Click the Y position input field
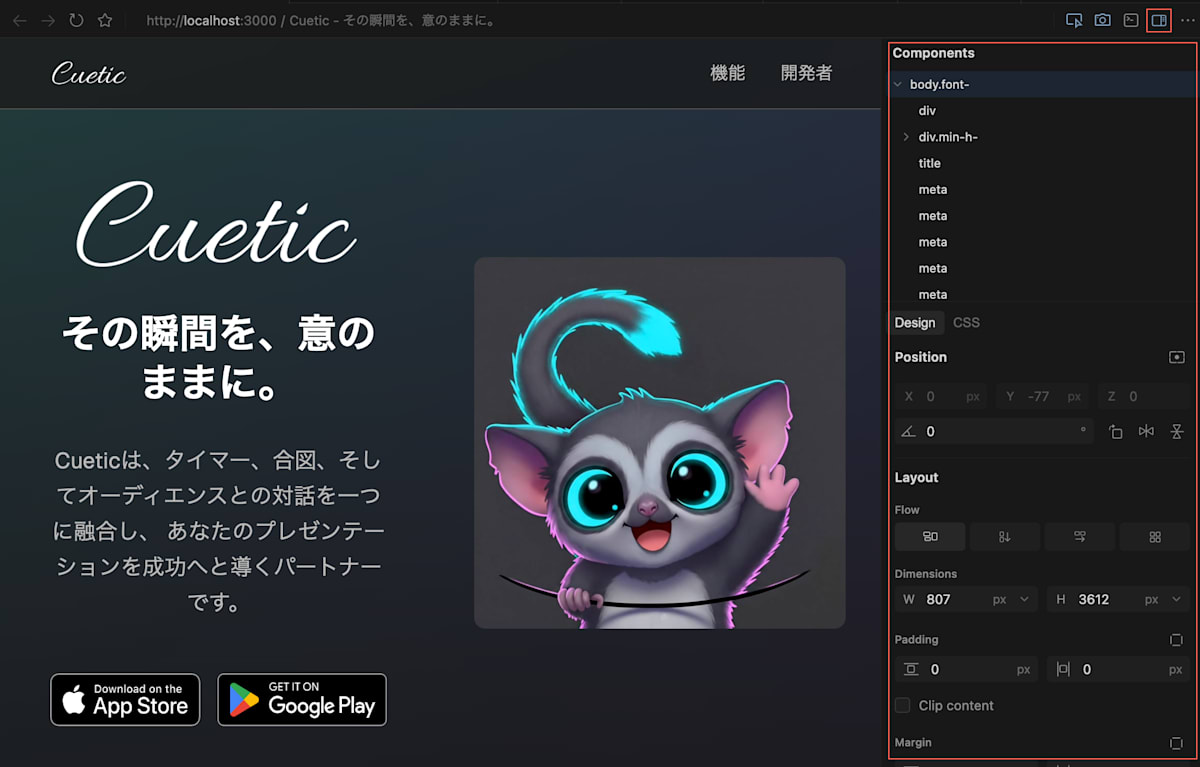Viewport: 1200px width, 767px height. [x=1042, y=397]
